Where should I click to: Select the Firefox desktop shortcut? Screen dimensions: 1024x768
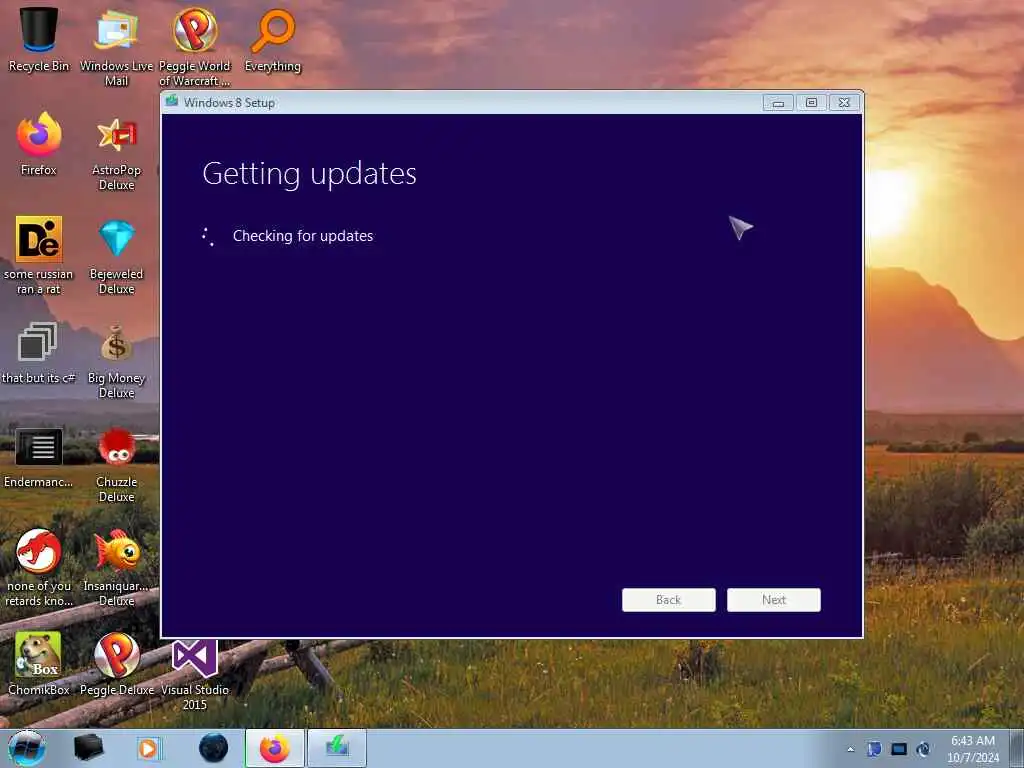tap(39, 144)
